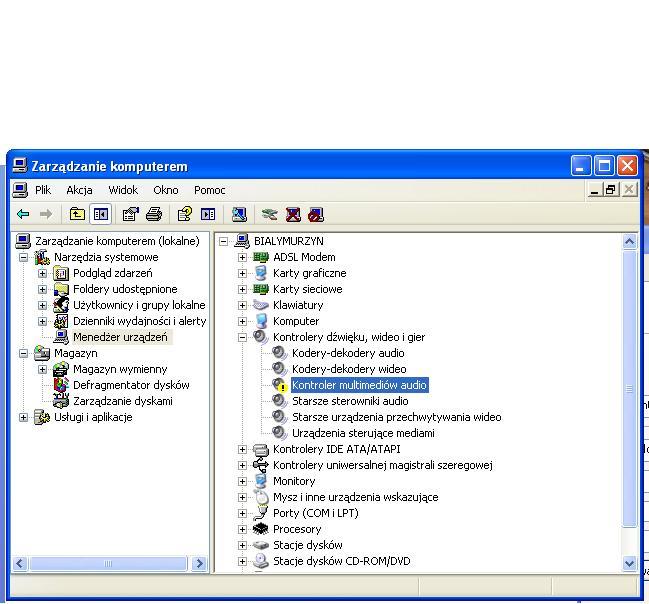Click the device list scroll down arrow

[630, 563]
